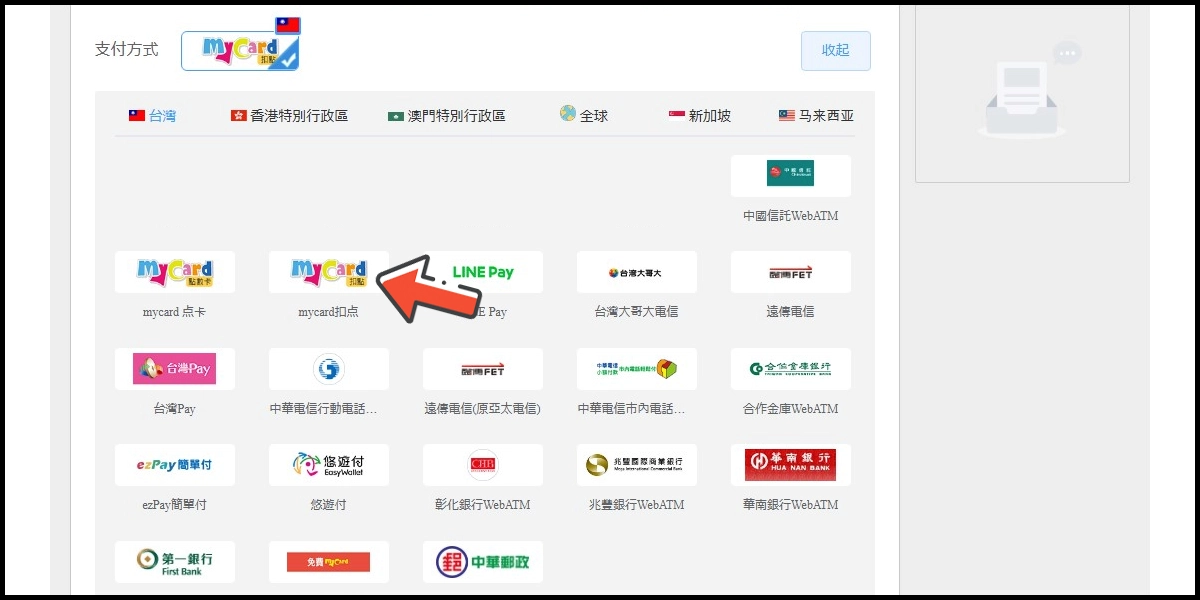
Task: Click the mycard扣点 label text
Action: coord(329,312)
